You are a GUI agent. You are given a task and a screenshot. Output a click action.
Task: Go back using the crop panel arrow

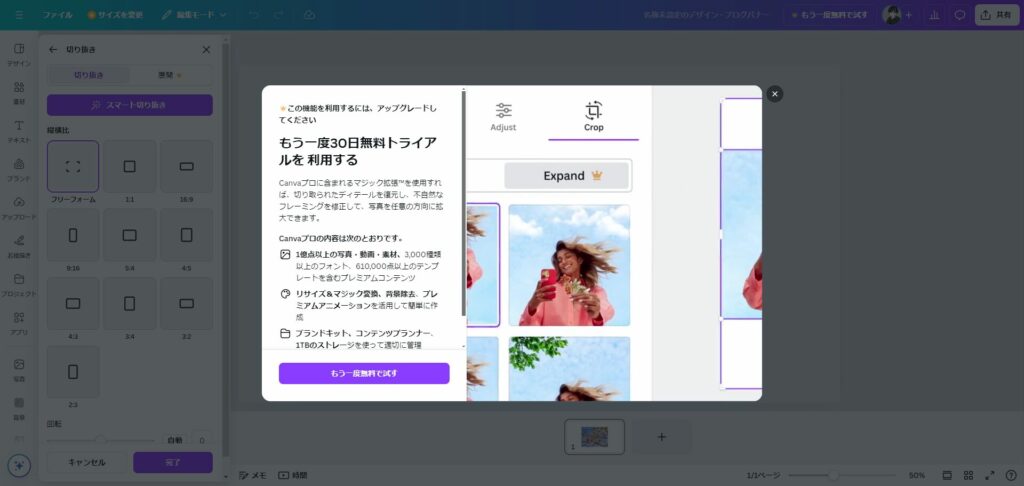(54, 50)
